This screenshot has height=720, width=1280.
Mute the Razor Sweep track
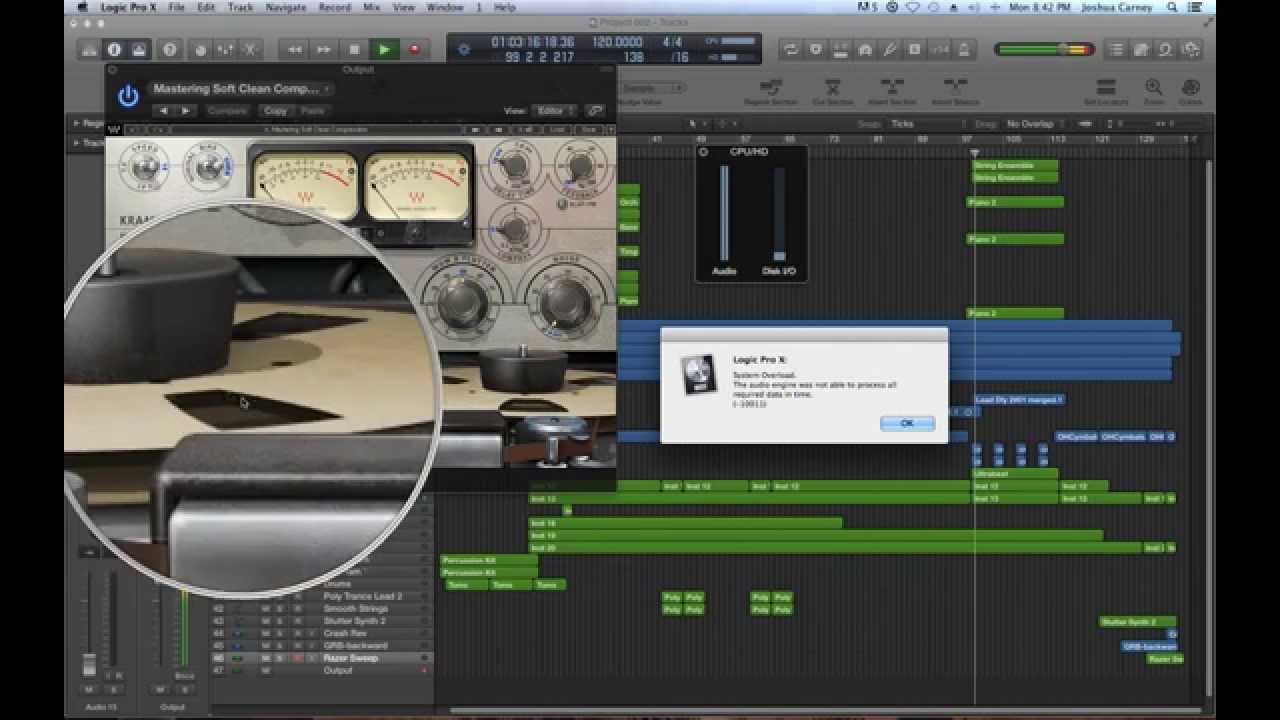click(266, 658)
